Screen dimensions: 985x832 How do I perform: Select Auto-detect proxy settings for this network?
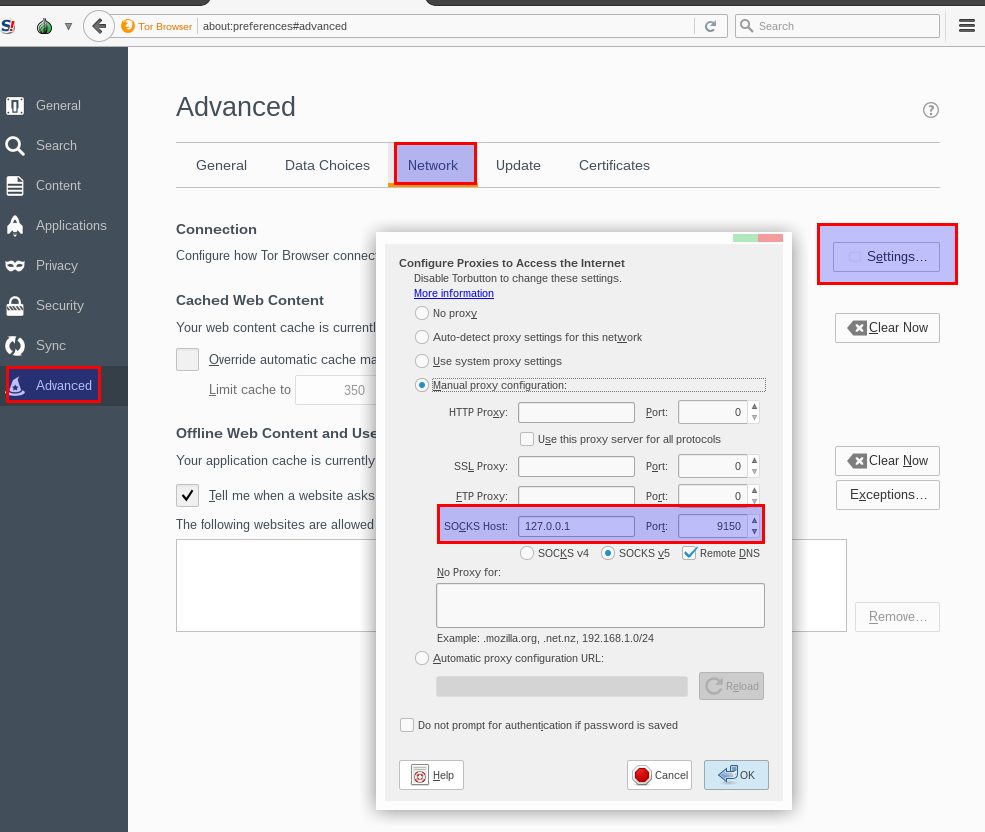tap(422, 337)
